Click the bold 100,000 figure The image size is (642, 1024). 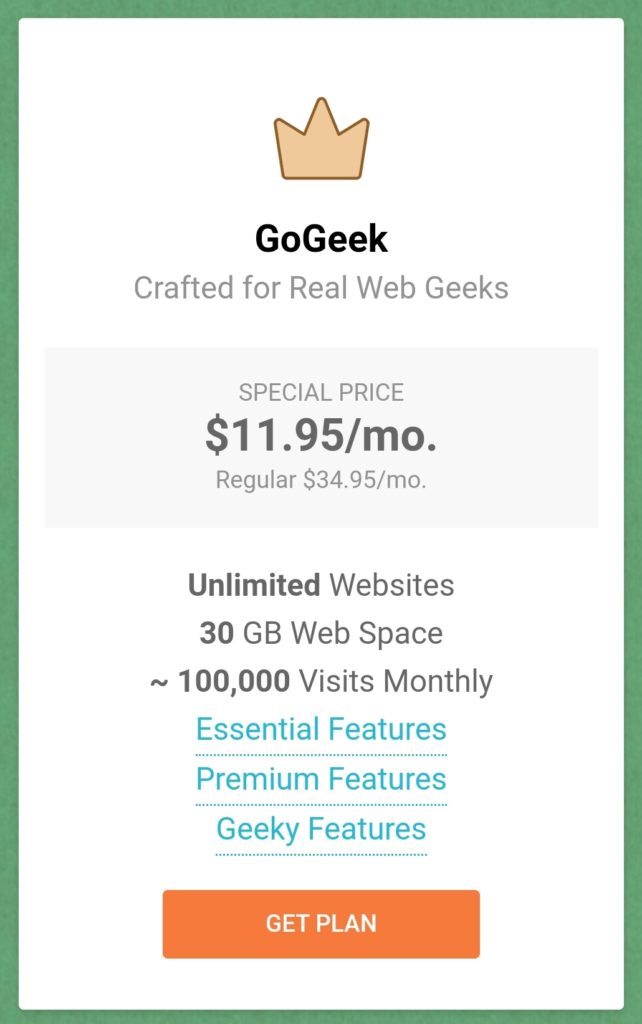click(234, 681)
